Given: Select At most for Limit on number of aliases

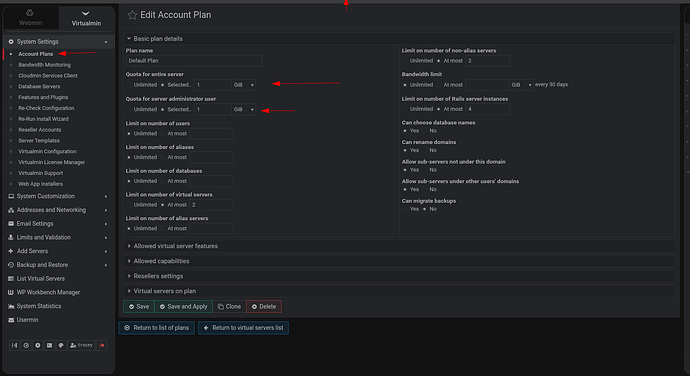Looking at the screenshot, I should [x=162, y=157].
